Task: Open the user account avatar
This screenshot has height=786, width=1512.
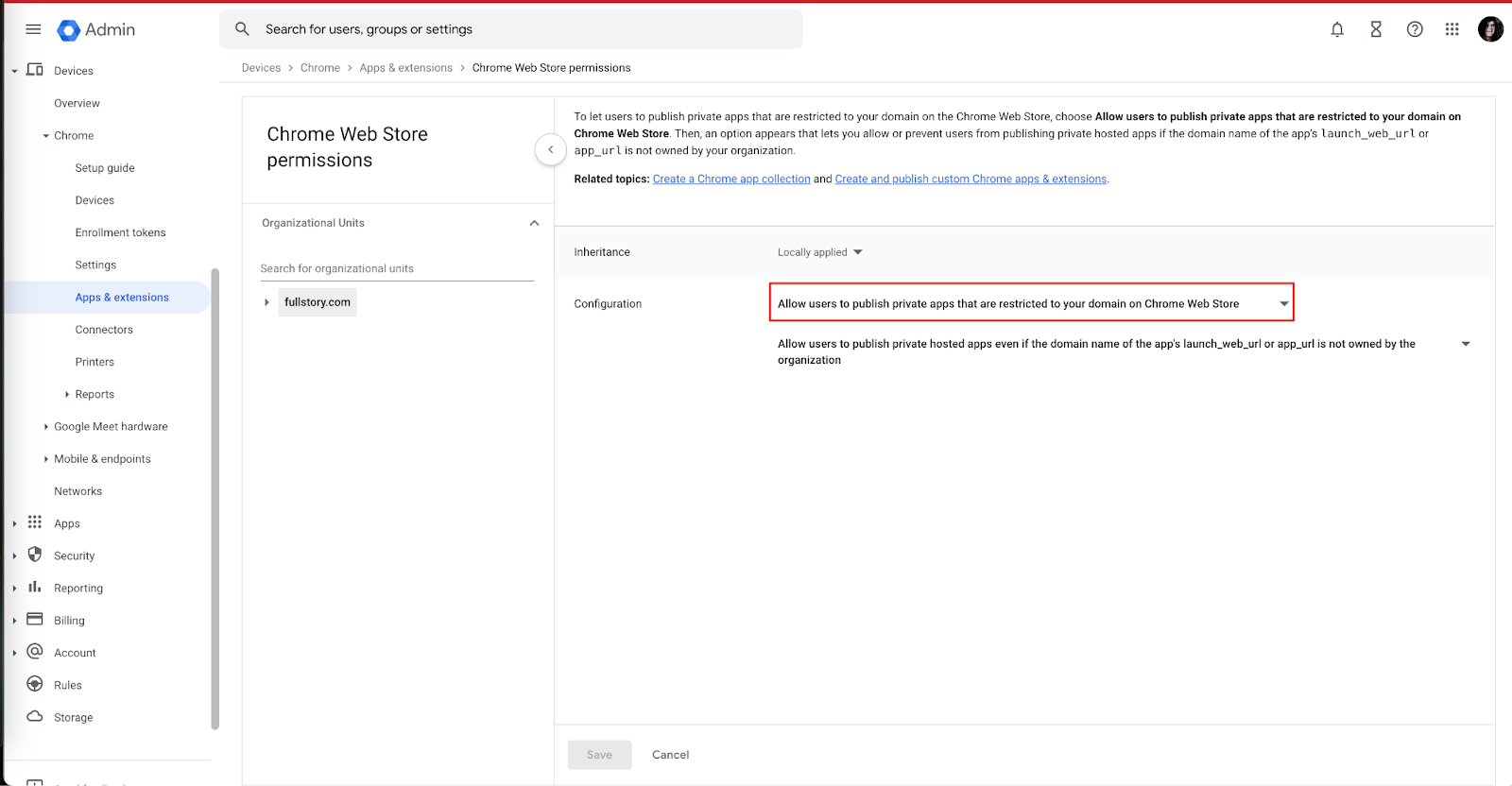Action: point(1490,29)
